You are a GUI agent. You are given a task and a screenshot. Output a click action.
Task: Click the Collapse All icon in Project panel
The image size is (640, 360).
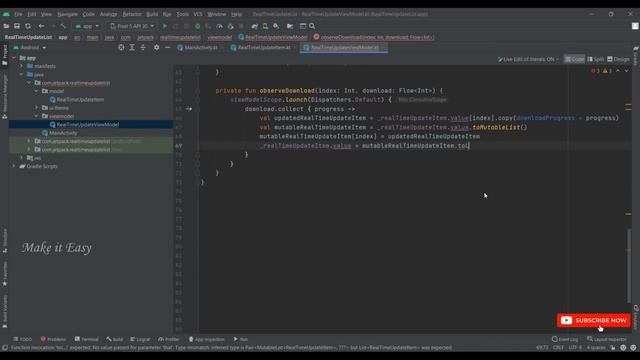click(143, 48)
